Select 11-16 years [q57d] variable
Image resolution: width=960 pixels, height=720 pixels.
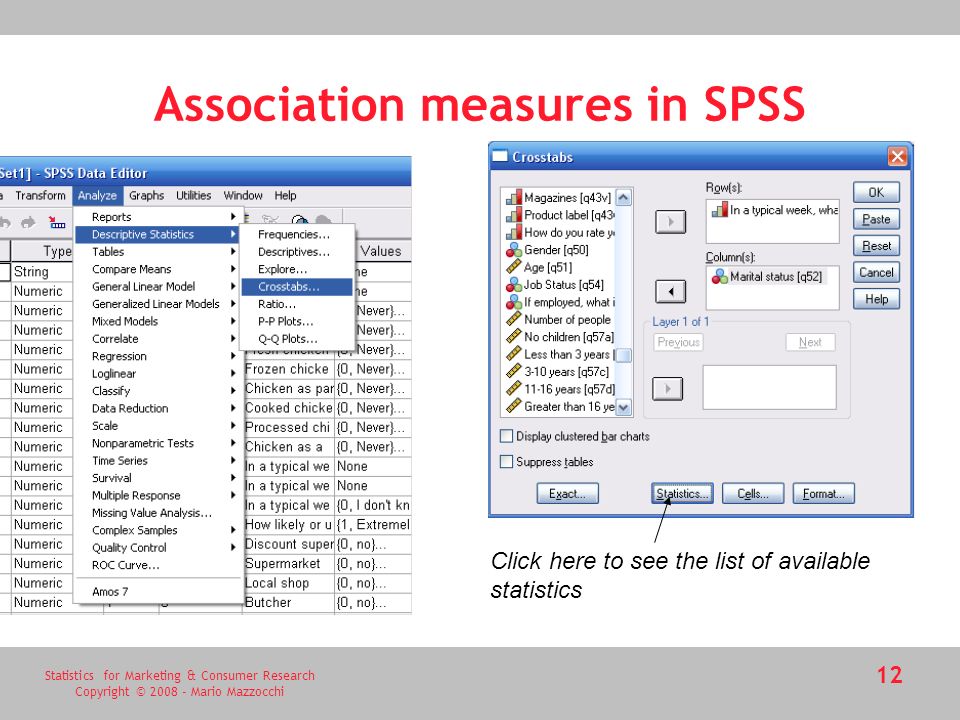(559, 389)
